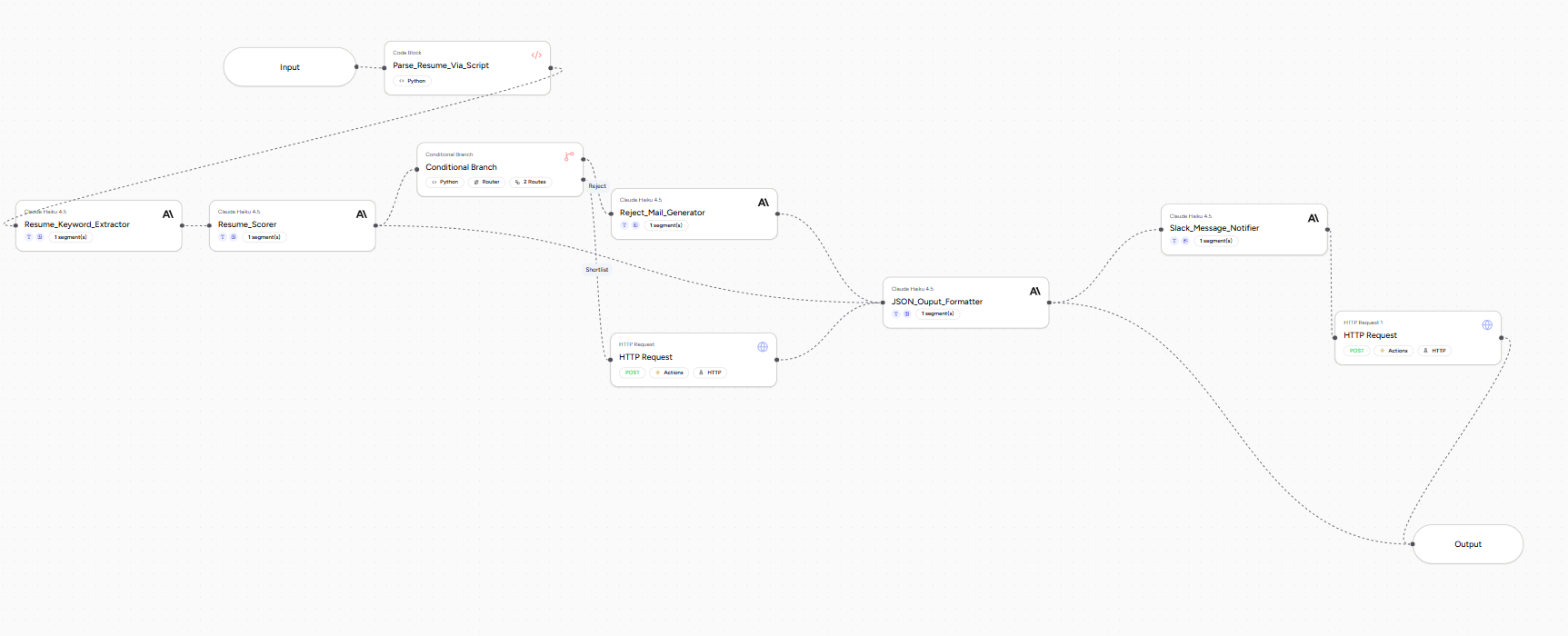Screen dimensions: 1568x636
Task: Click the T text icon in JSON_Ouput_Formatter node
Action: point(896,313)
